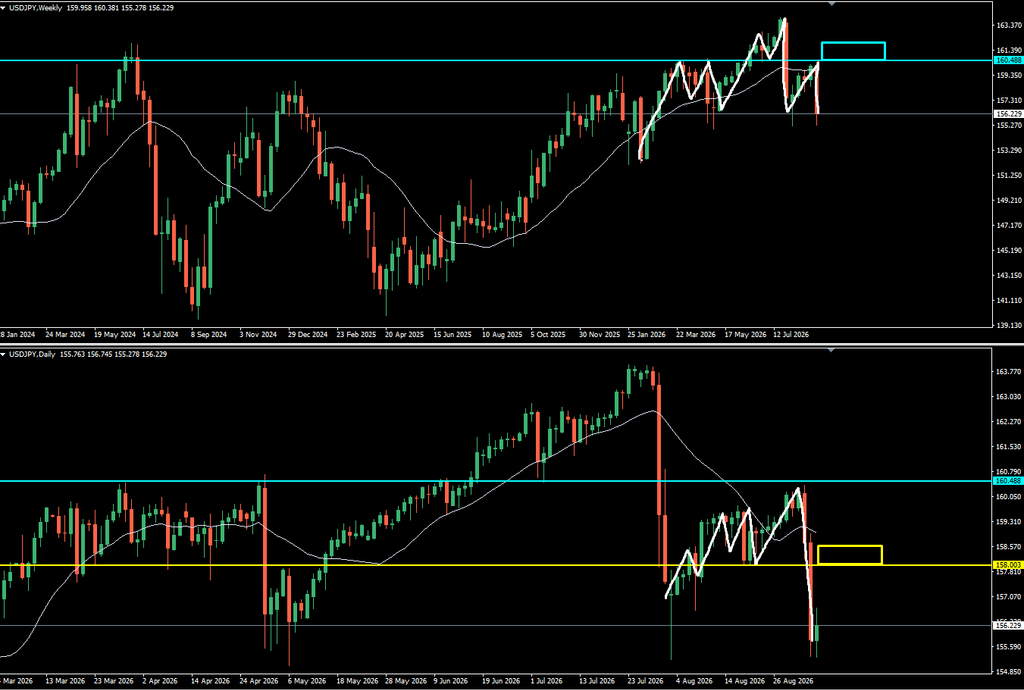Click the triangle icon beside USDJPY,Weekly title
The height and width of the screenshot is (690, 1024).
(3, 8)
